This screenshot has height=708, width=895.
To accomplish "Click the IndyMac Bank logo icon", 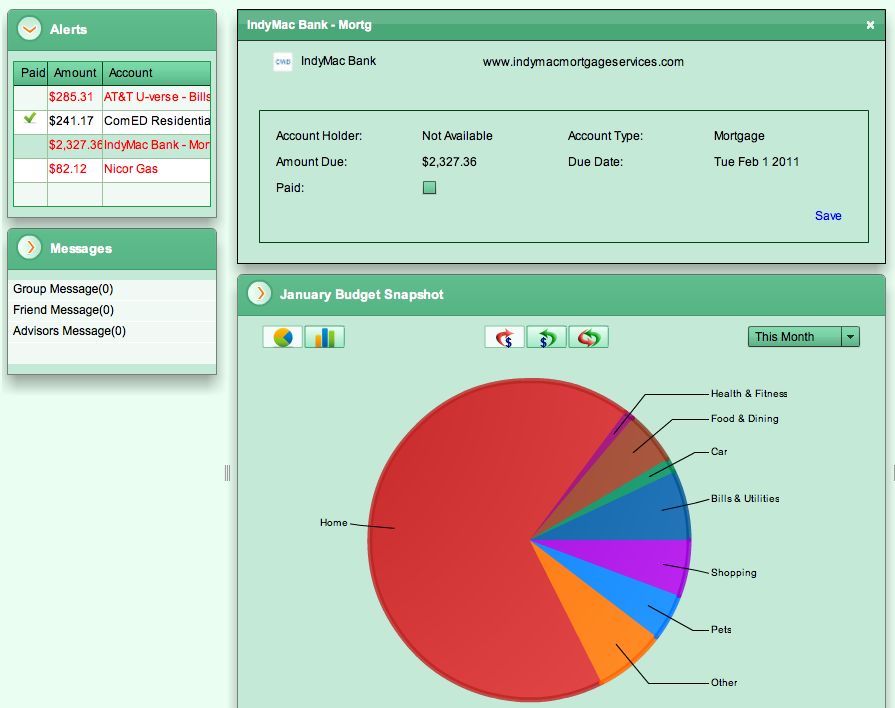I will (x=282, y=61).
